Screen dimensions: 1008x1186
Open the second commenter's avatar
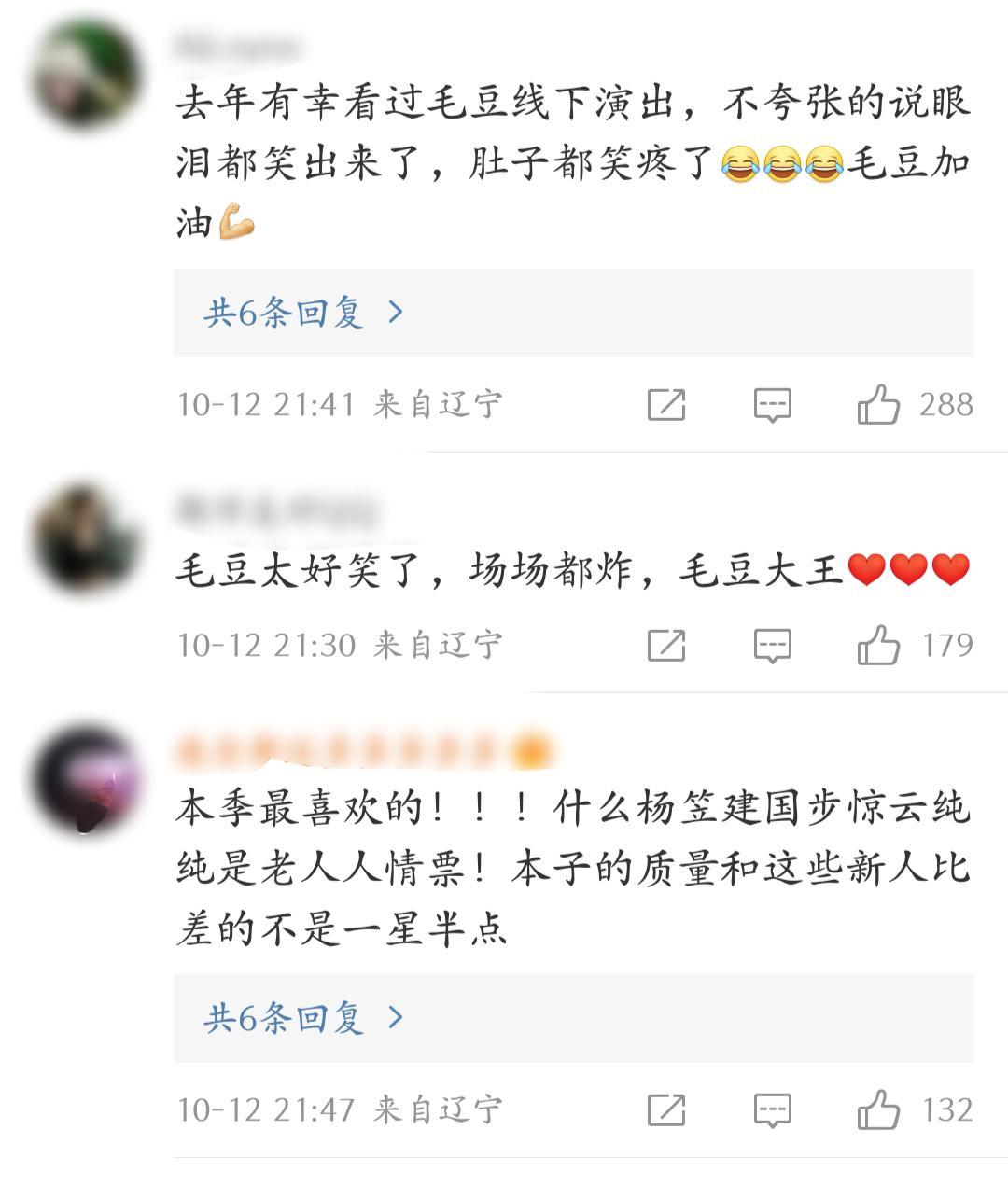pyautogui.click(x=87, y=538)
